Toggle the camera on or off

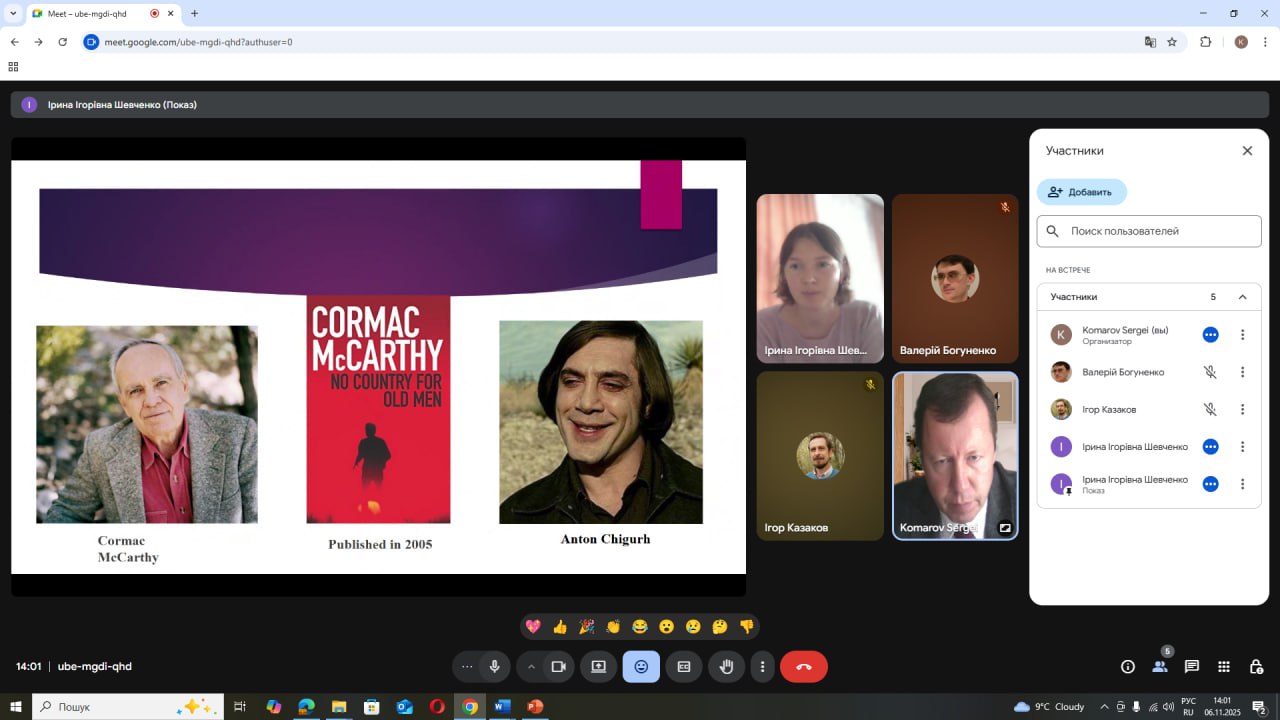tap(559, 667)
